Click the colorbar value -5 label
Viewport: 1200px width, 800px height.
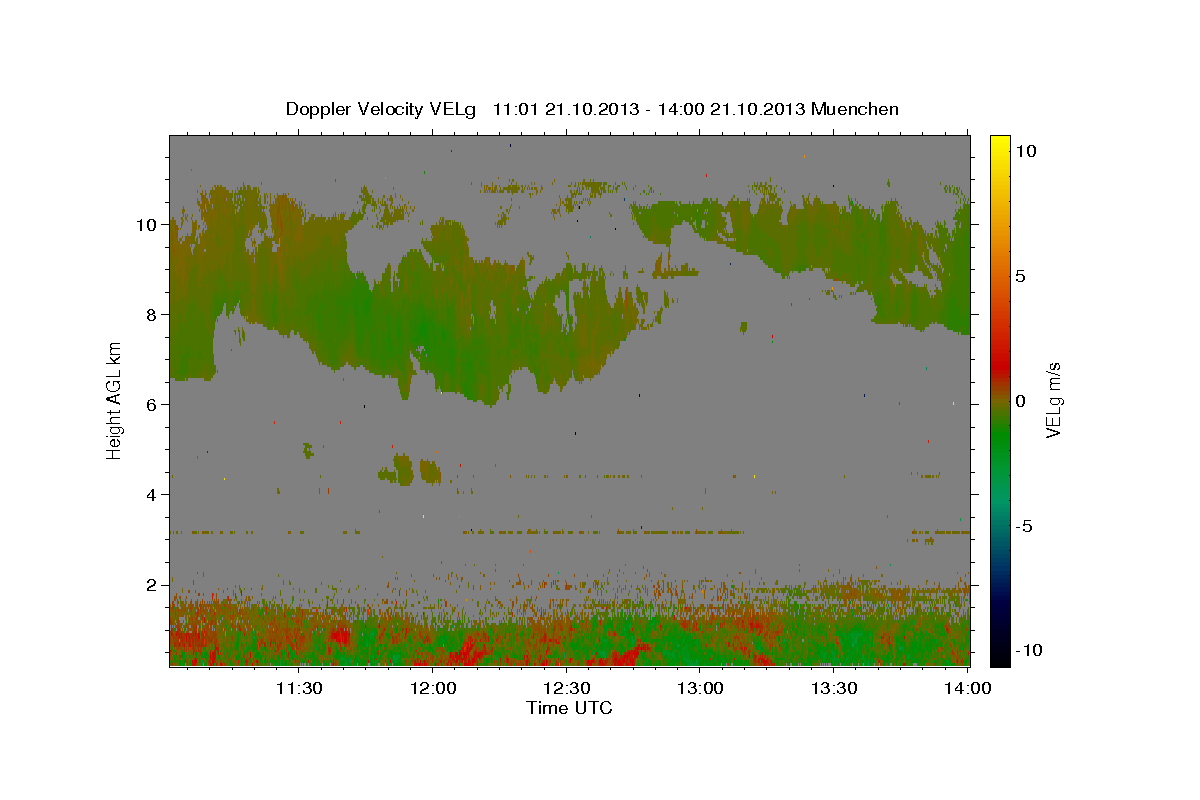pyautogui.click(x=1024, y=526)
